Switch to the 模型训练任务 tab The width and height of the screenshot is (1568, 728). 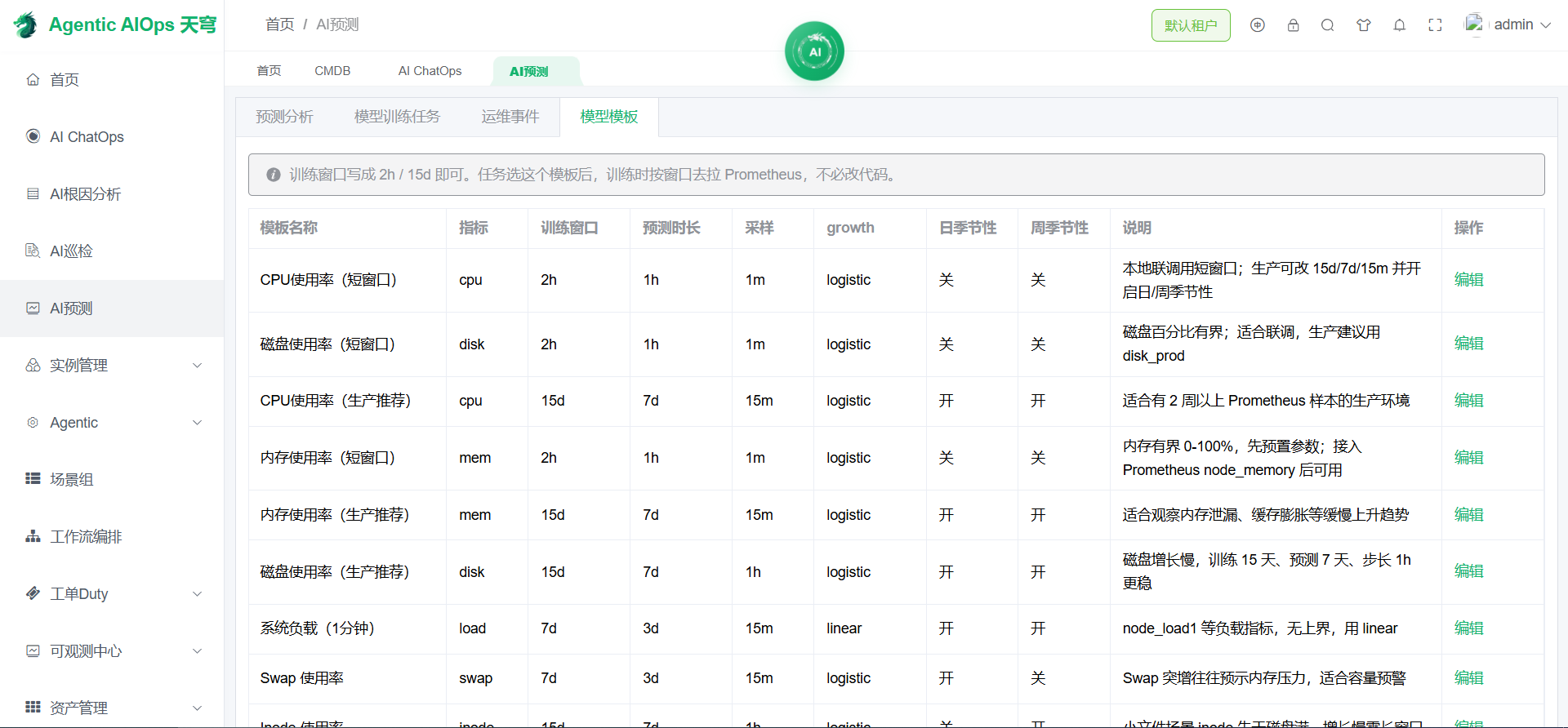[397, 117]
